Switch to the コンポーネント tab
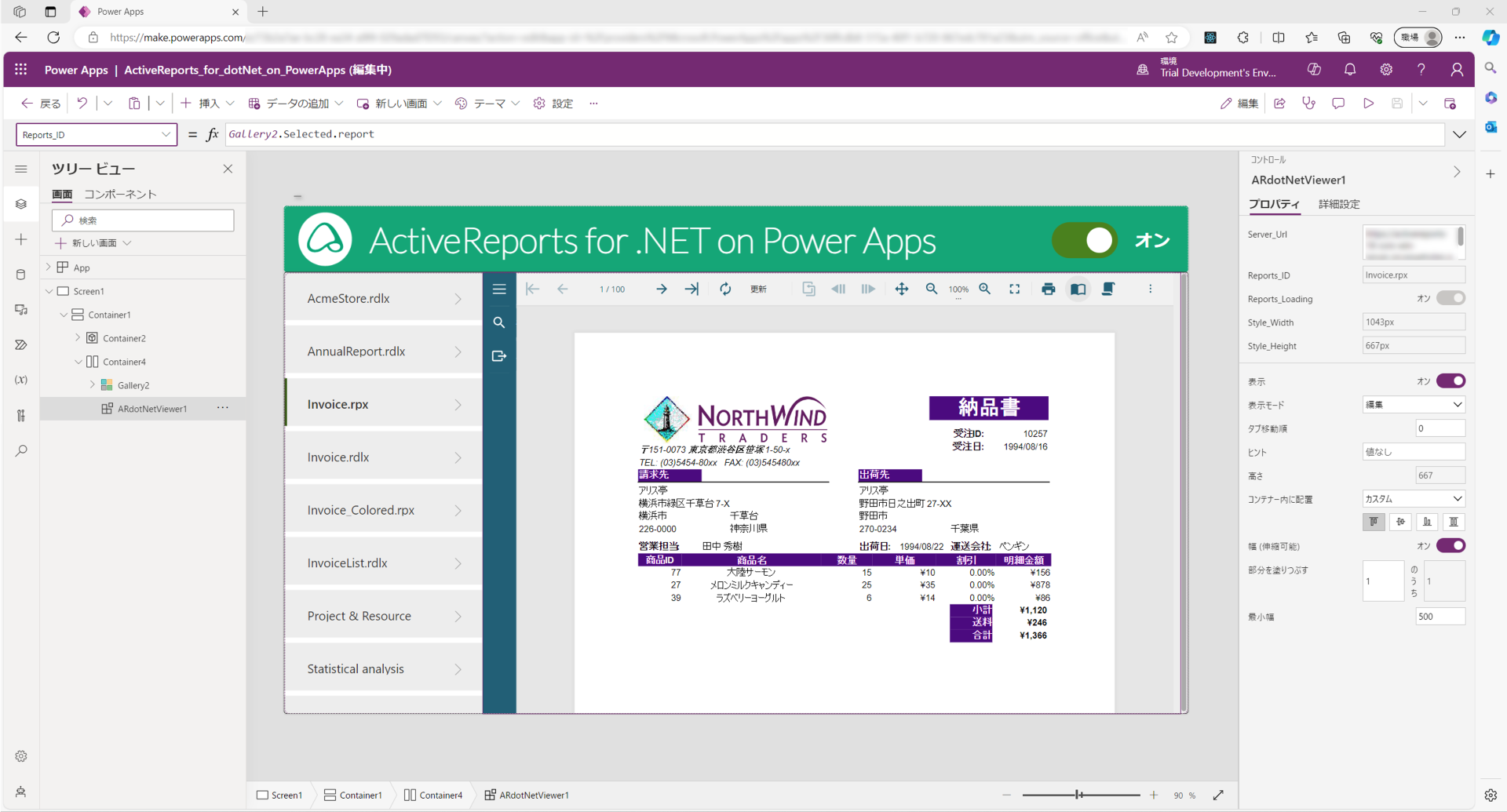 [120, 194]
